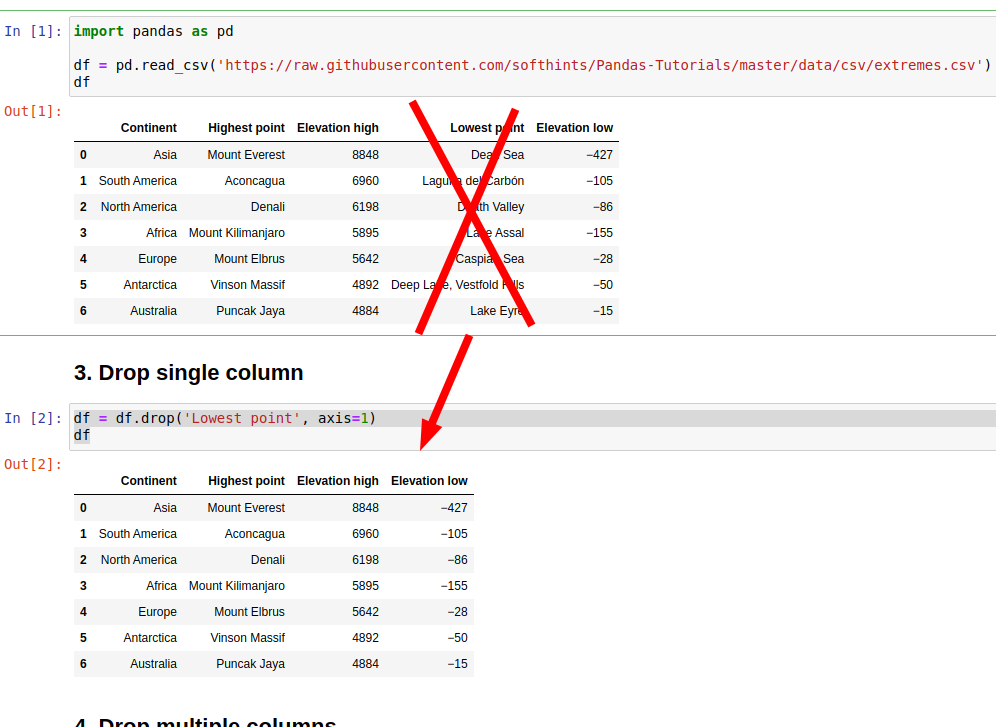Select the 'Elevation low' header in Out[2]
Image resolution: width=996 pixels, height=727 pixels.
pyautogui.click(x=429, y=481)
